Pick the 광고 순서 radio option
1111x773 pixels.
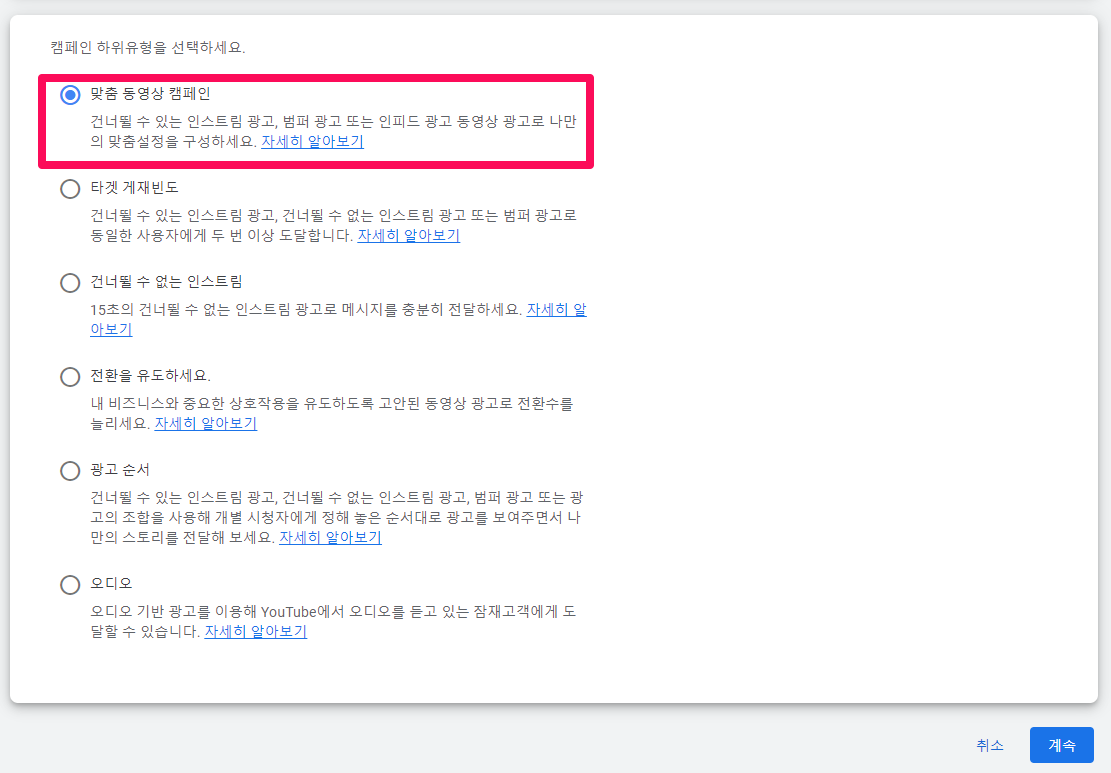tap(70, 471)
